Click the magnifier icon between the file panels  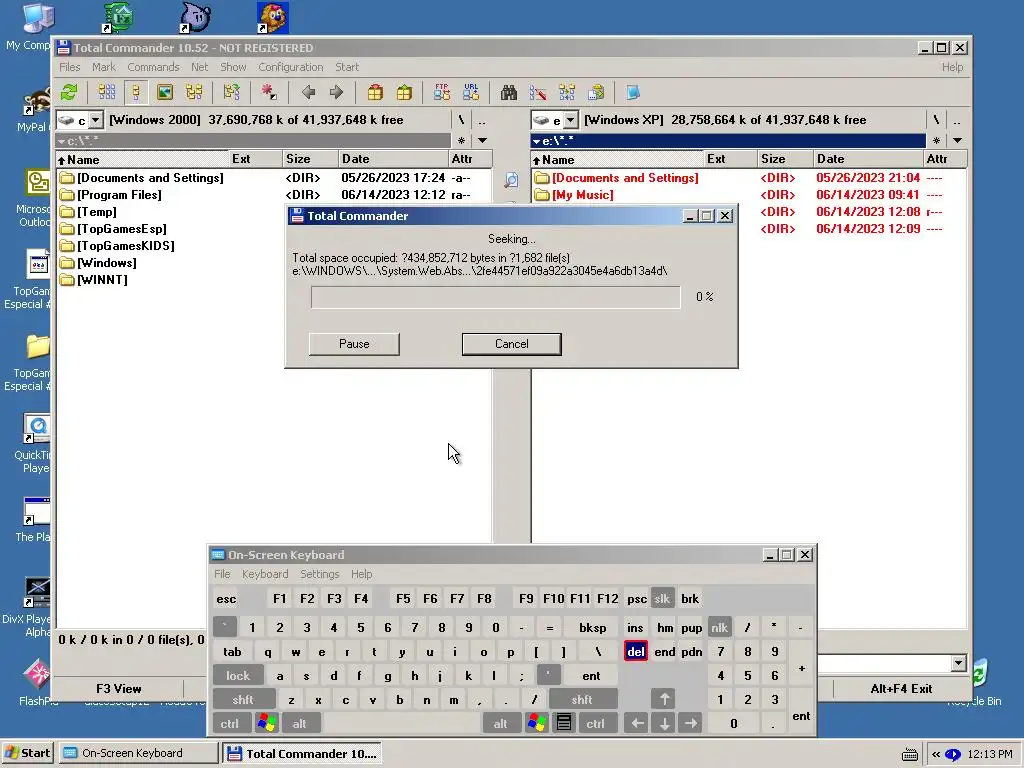[x=511, y=180]
